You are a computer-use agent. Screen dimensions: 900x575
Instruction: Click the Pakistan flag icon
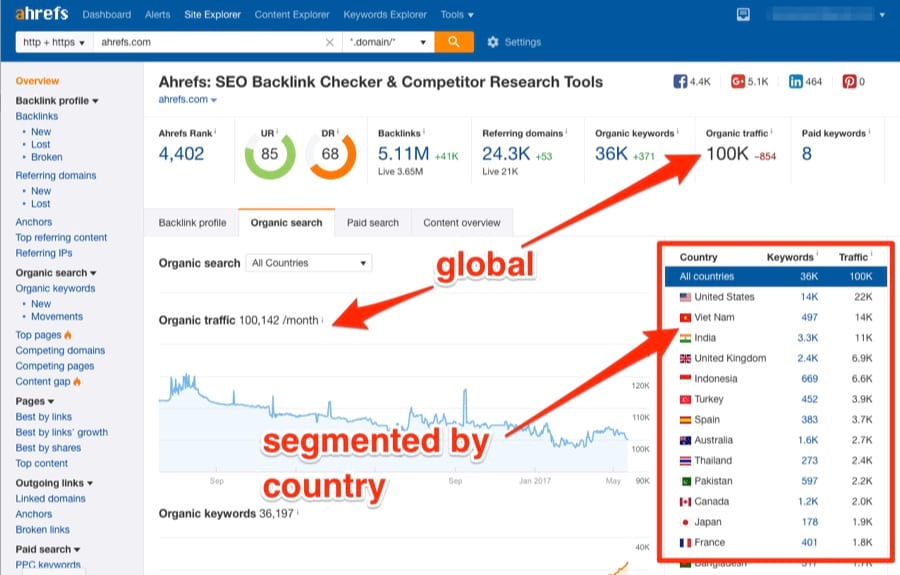[x=685, y=481]
